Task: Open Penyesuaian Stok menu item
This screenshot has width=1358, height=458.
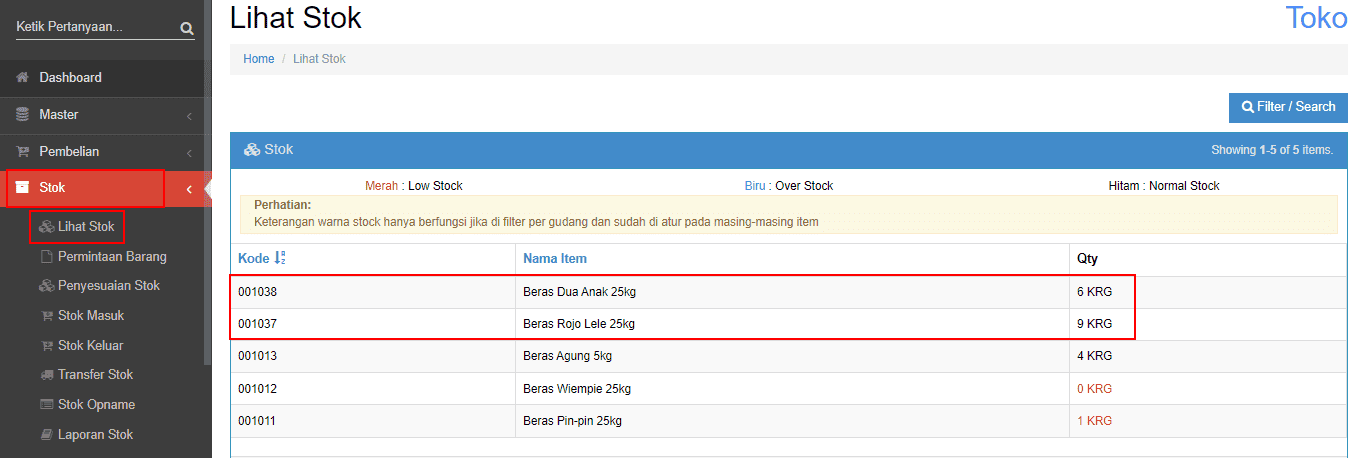Action: [108, 286]
